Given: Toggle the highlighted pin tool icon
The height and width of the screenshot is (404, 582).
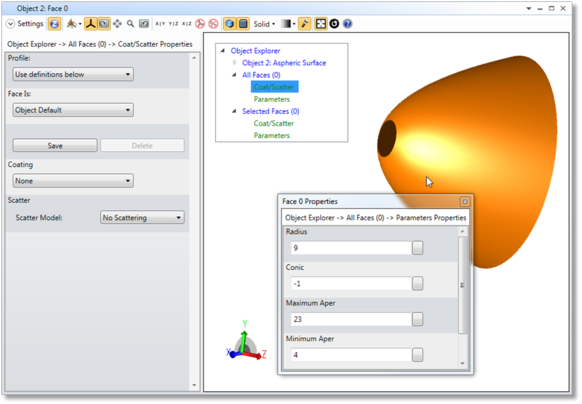Looking at the screenshot, I should click(305, 24).
